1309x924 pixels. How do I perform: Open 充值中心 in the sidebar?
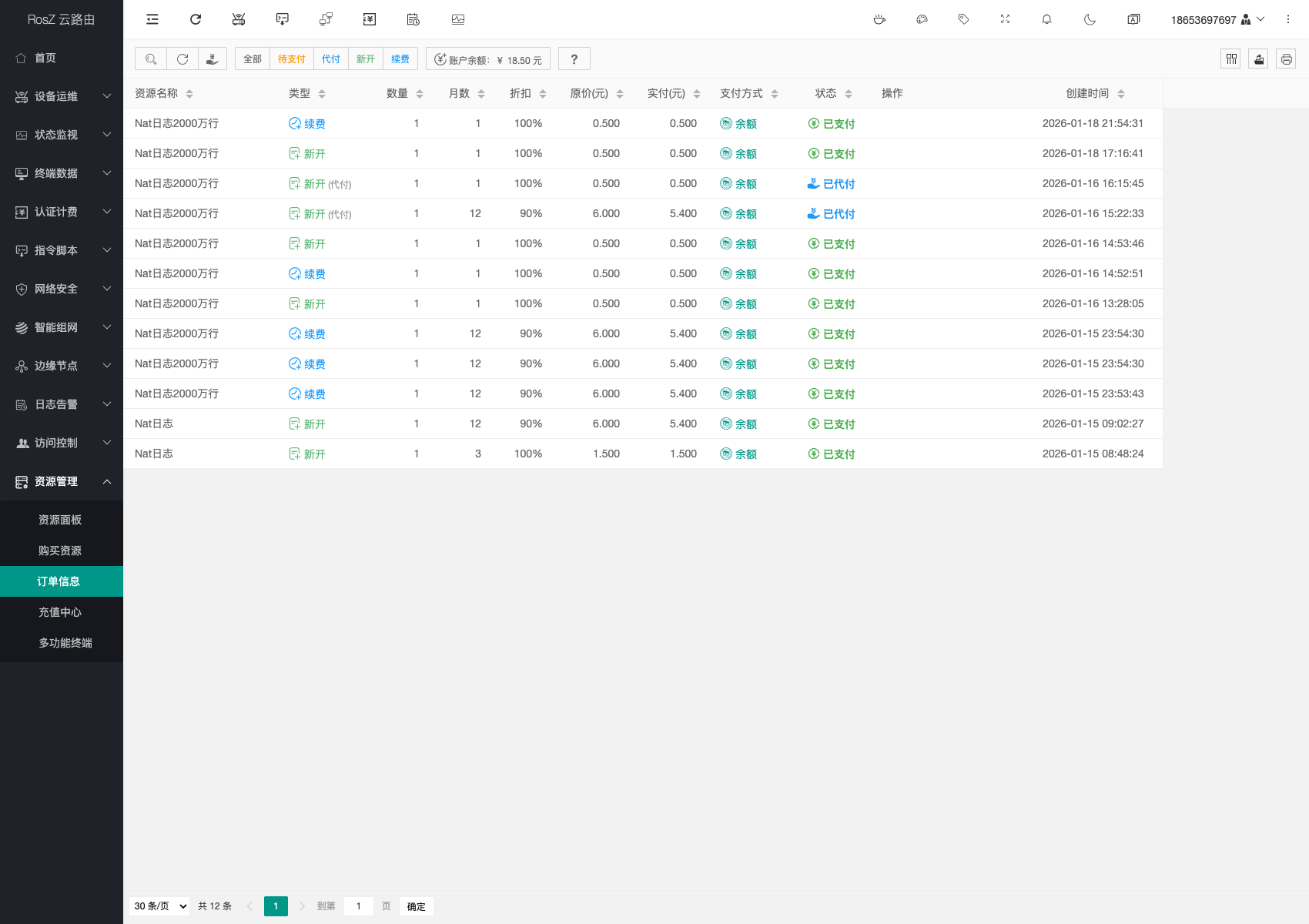tap(60, 612)
